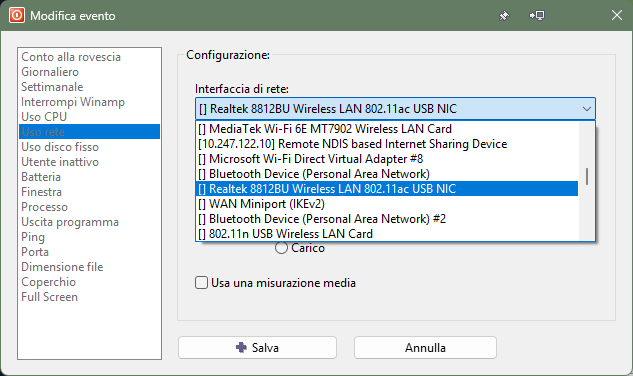Save the event with Salva
This screenshot has height=376, width=633.
(x=257, y=347)
